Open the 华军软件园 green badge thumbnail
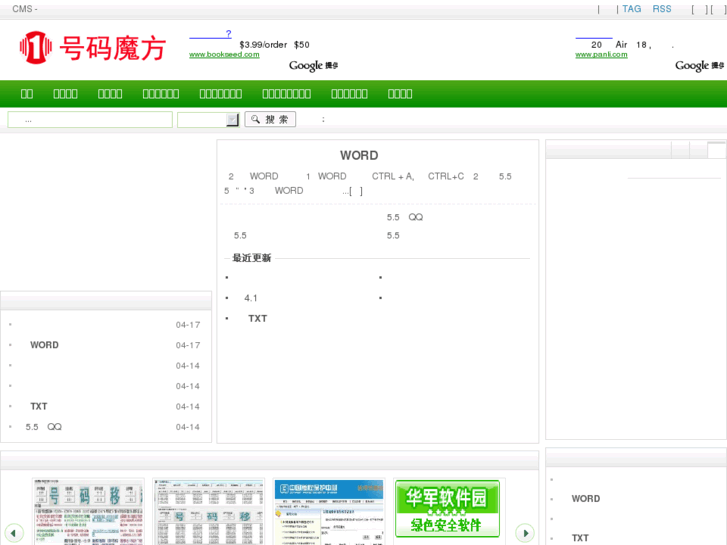This screenshot has width=727, height=545. (x=447, y=511)
